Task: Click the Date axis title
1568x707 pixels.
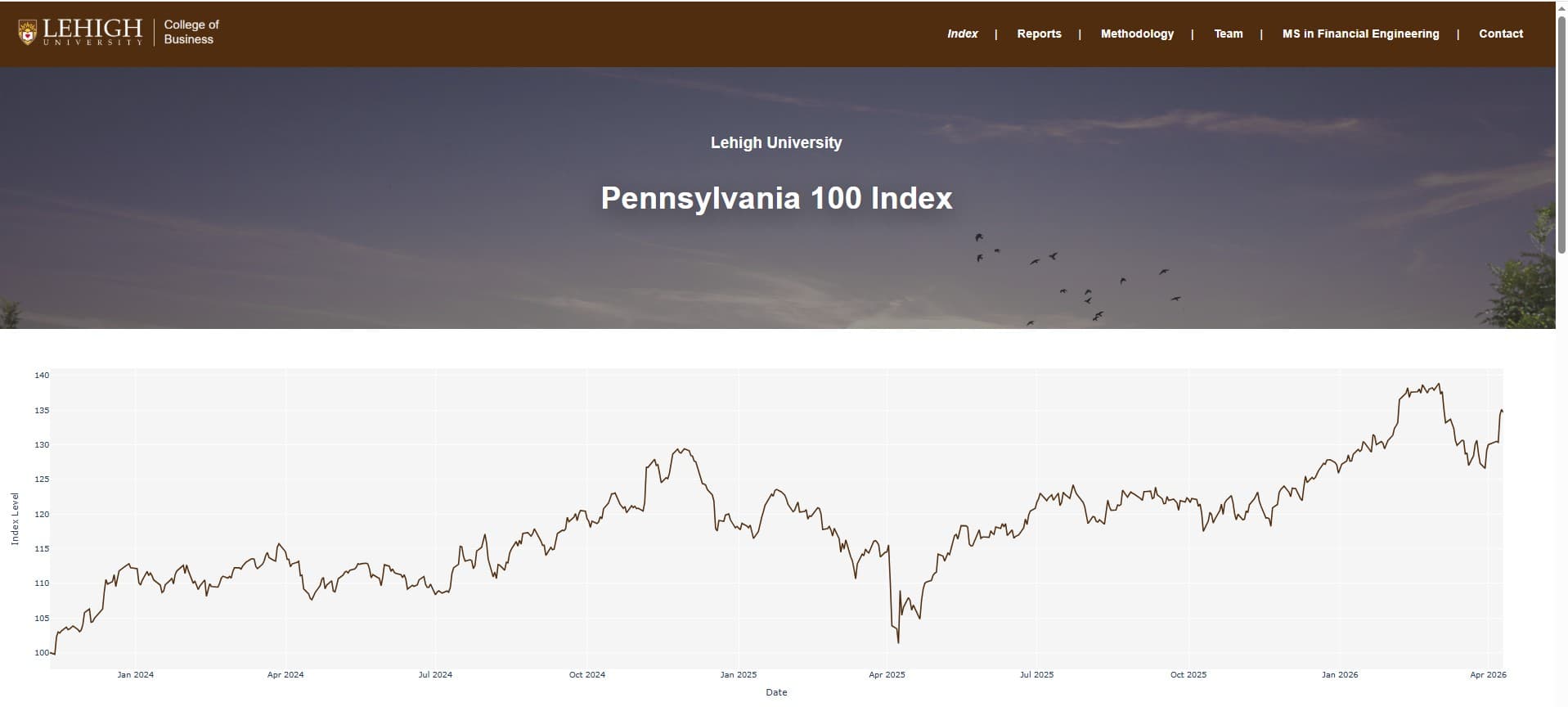Action: [x=775, y=691]
